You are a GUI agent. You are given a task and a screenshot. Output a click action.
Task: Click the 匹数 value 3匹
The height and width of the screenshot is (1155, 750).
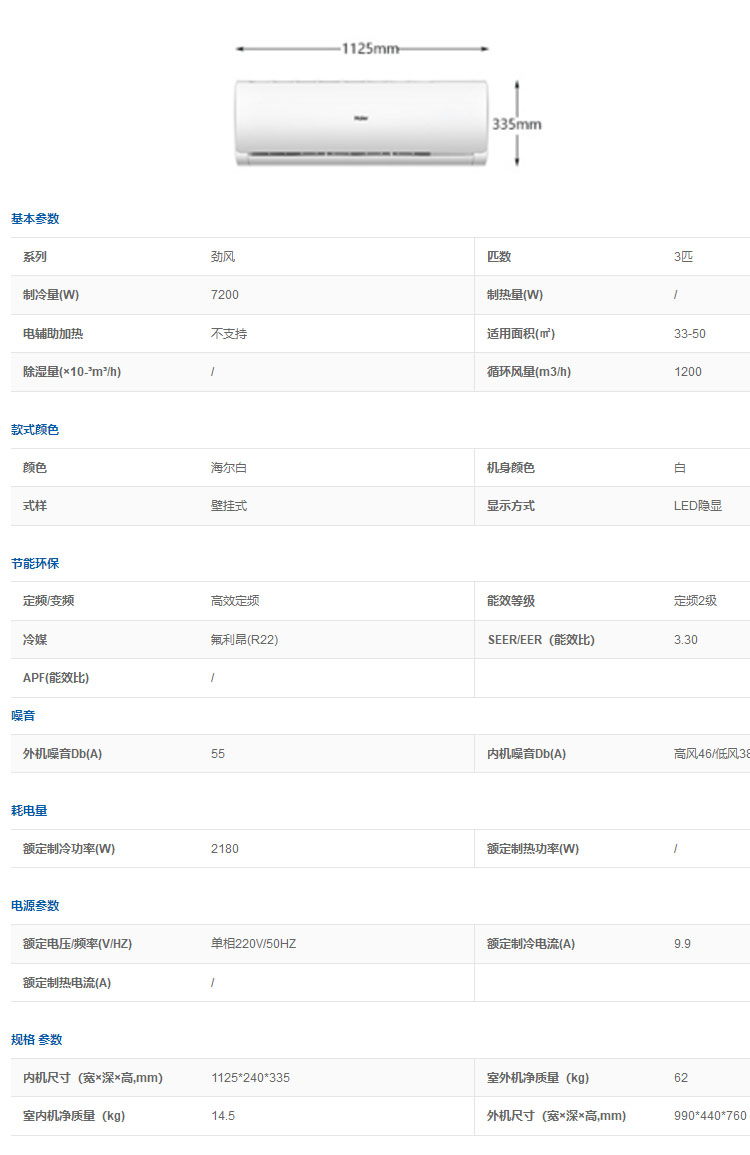point(683,256)
